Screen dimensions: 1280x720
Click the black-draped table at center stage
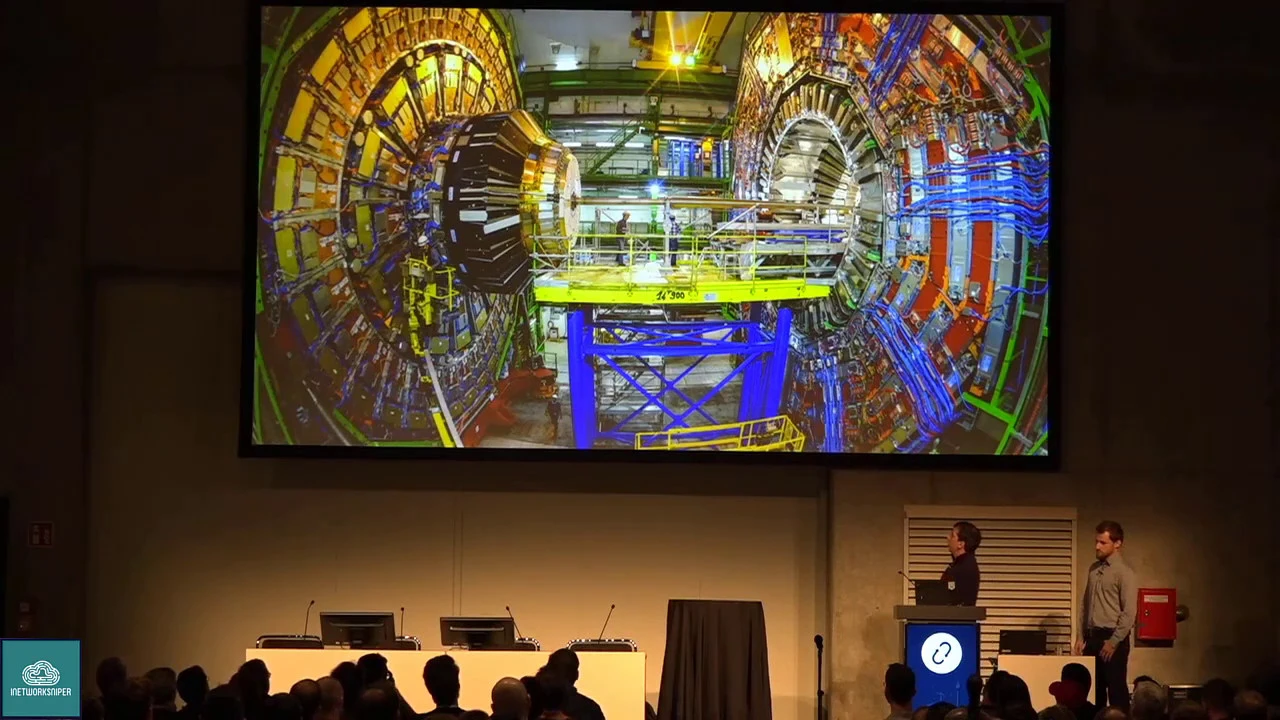tap(714, 659)
